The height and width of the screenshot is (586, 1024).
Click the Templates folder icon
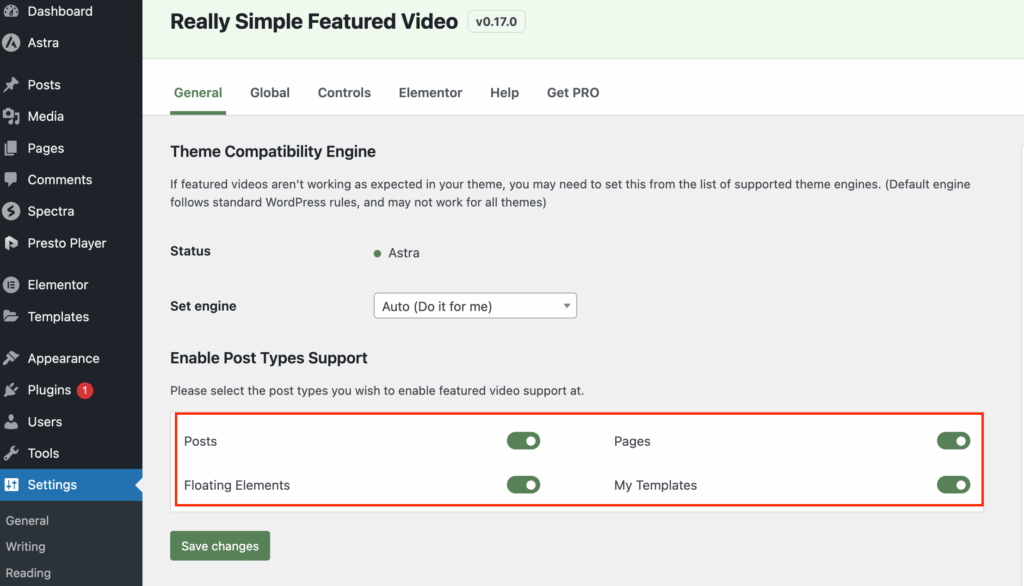[x=11, y=316]
